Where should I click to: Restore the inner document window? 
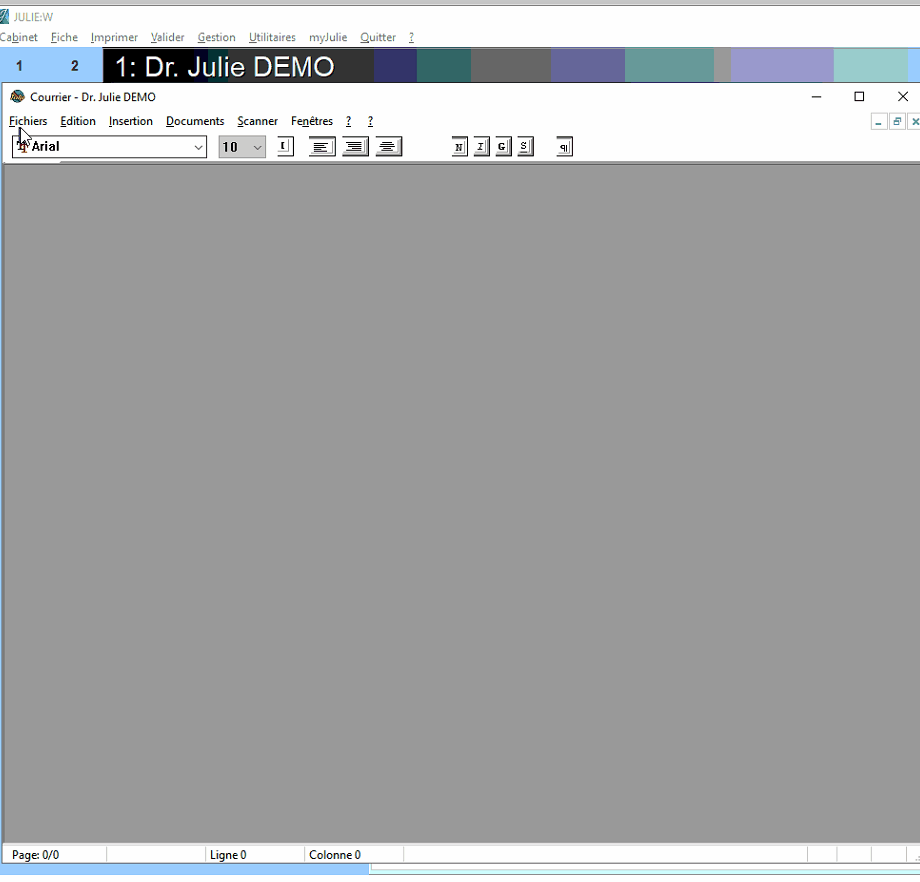point(897,121)
